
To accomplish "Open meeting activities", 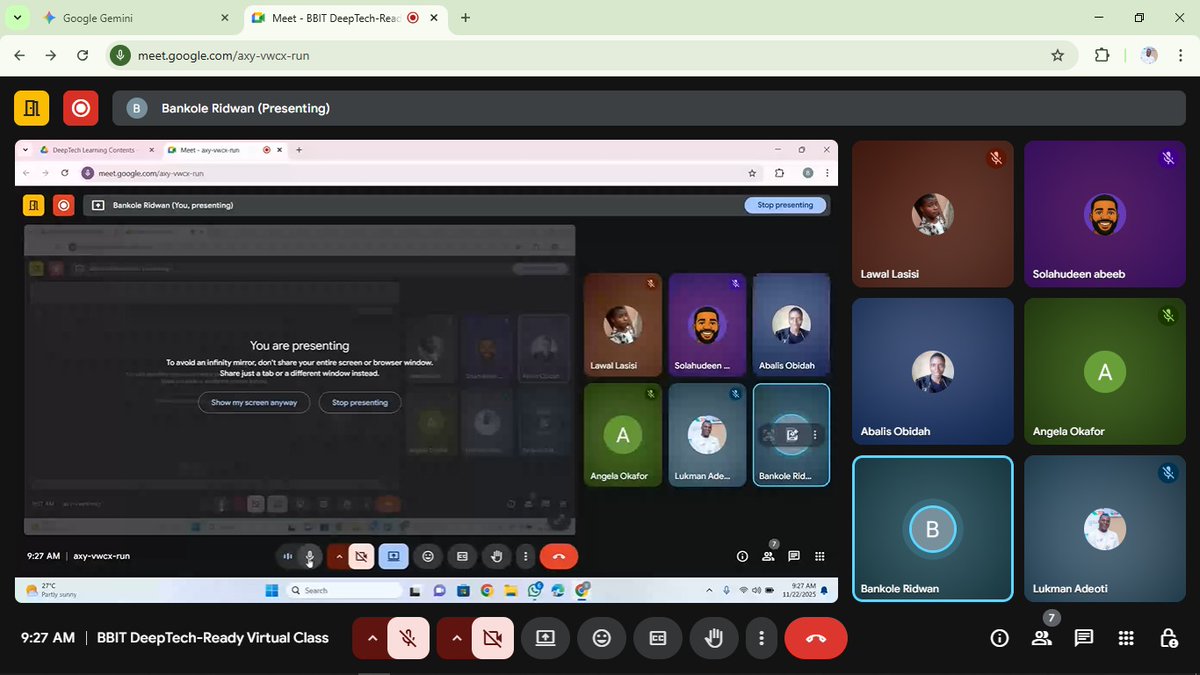I will 1125,637.
